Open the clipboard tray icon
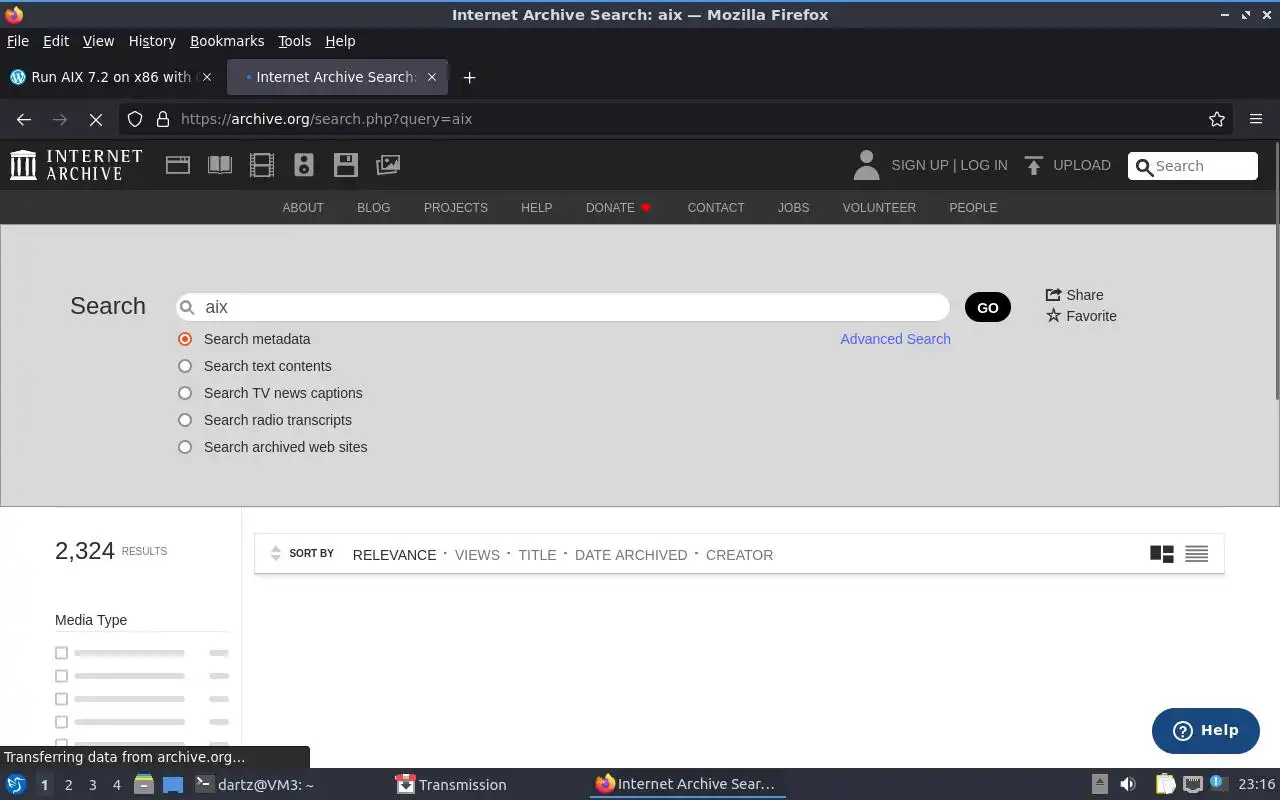 [x=1165, y=785]
